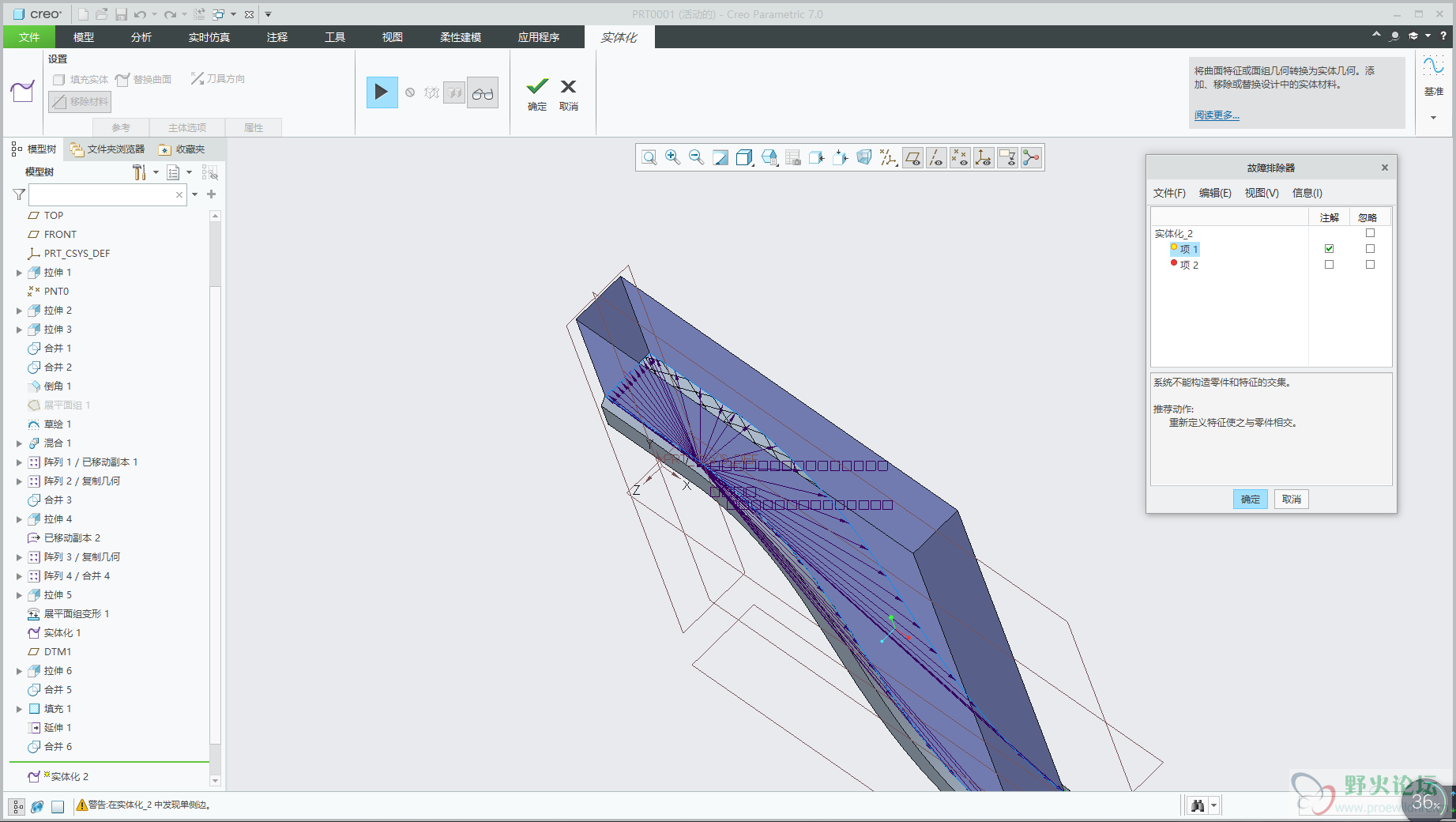1456x822 pixels.
Task: Open dropdown under 基准 in ribbon
Action: tap(1433, 118)
